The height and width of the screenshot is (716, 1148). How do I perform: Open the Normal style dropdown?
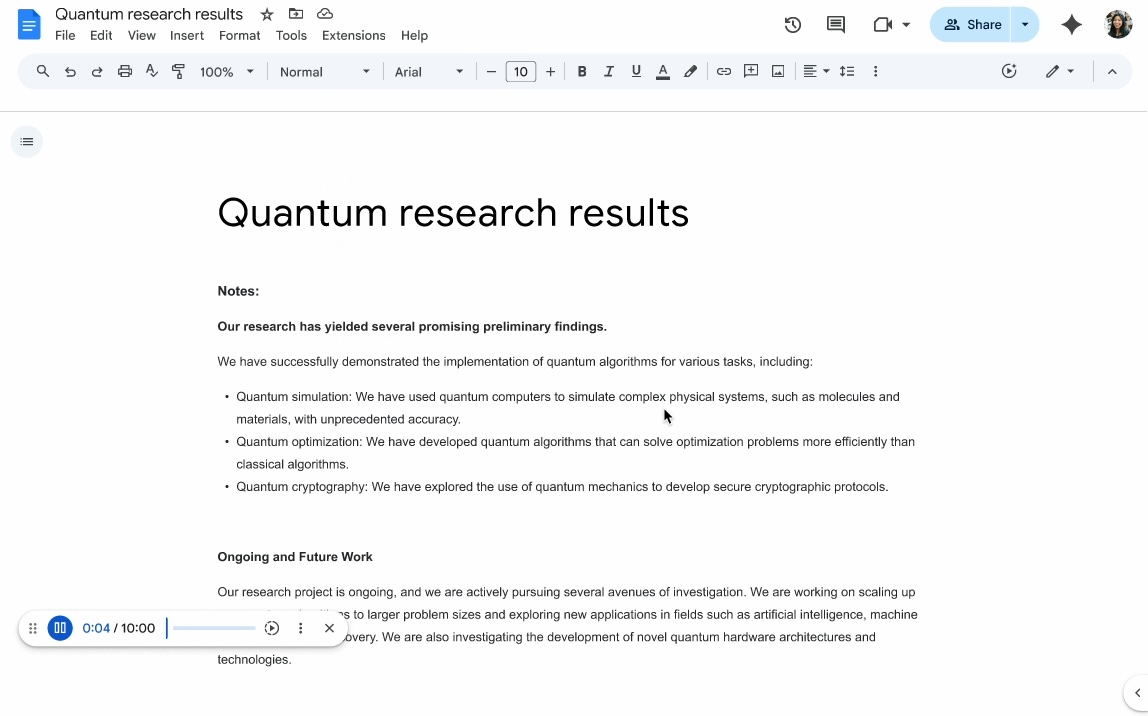coord(322,71)
